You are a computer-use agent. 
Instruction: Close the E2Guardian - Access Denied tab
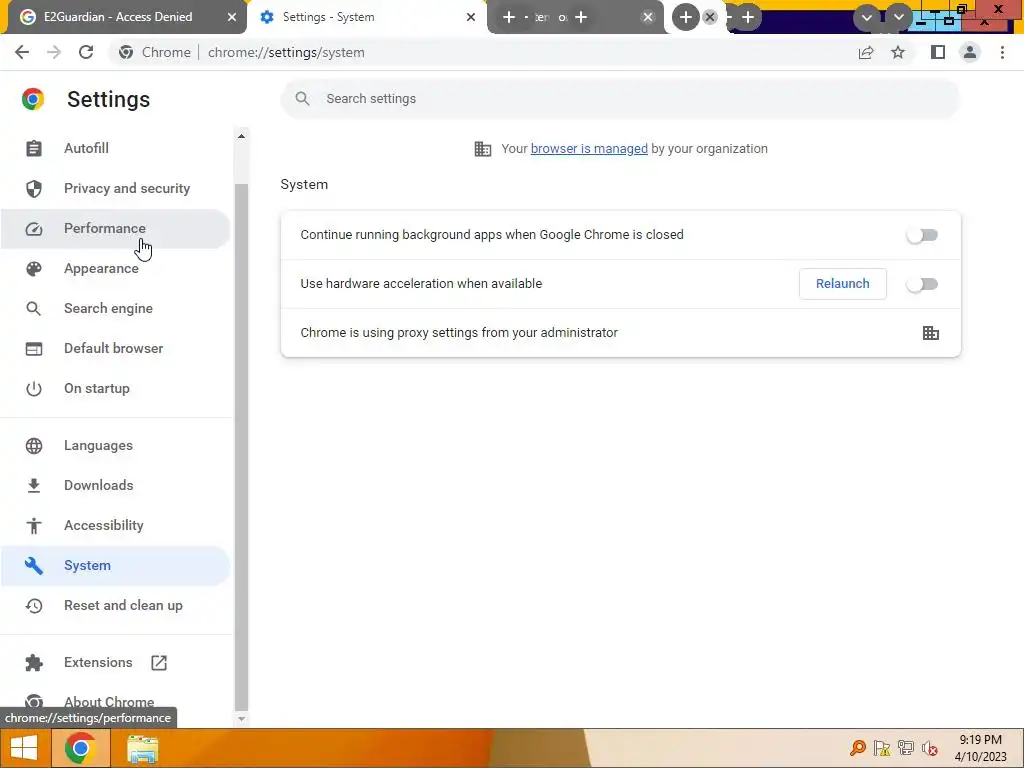(x=232, y=17)
